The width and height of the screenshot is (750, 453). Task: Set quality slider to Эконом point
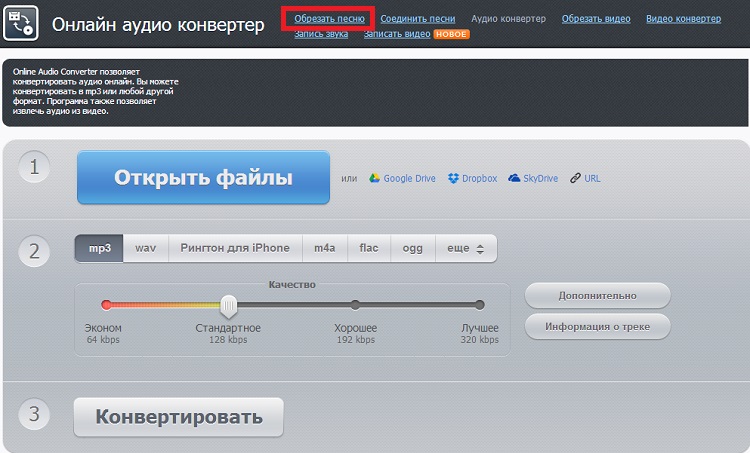pyautogui.click(x=106, y=304)
